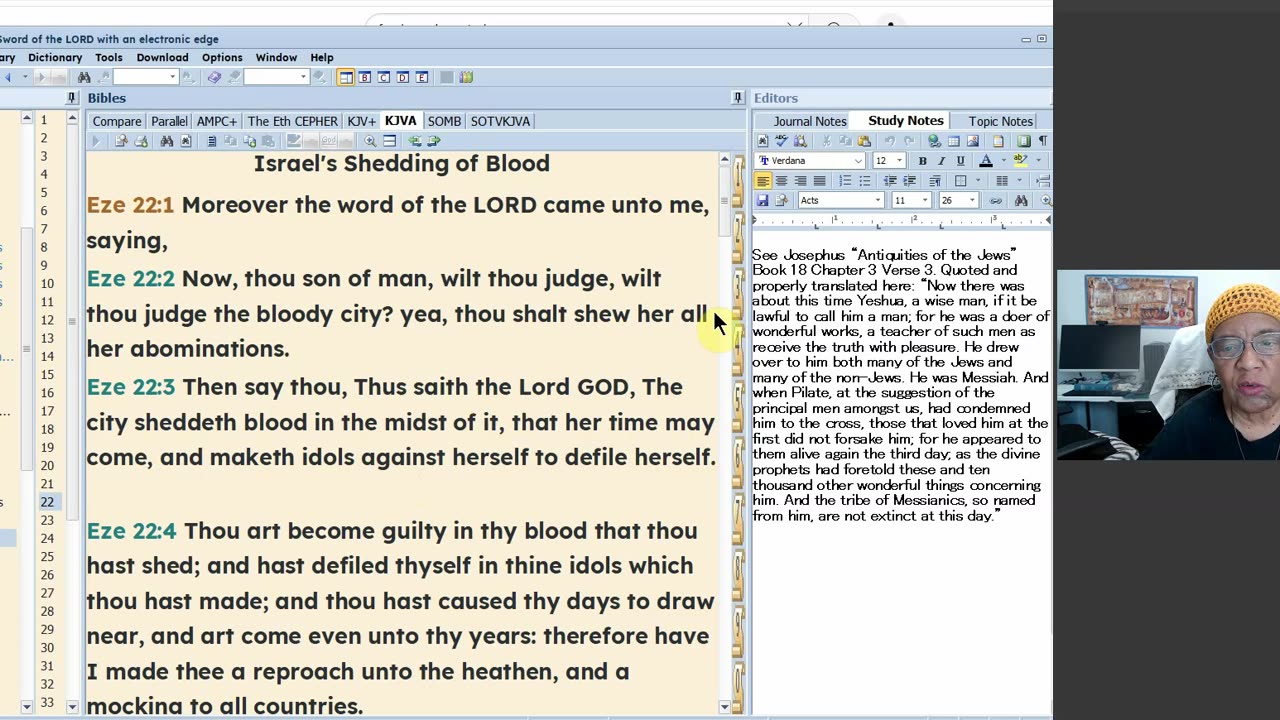The height and width of the screenshot is (720, 1280).
Task: Select the SOMB Bible tab
Action: 444,121
